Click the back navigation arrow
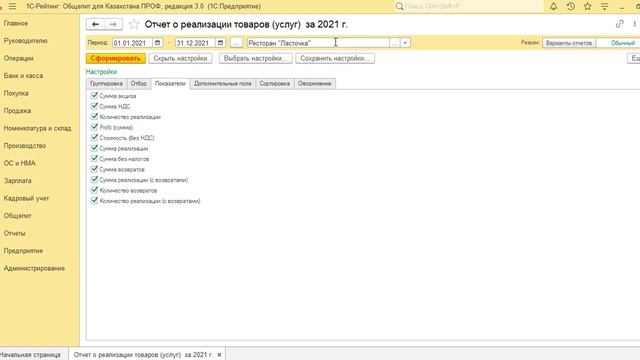The image size is (640, 360). (x=95, y=24)
